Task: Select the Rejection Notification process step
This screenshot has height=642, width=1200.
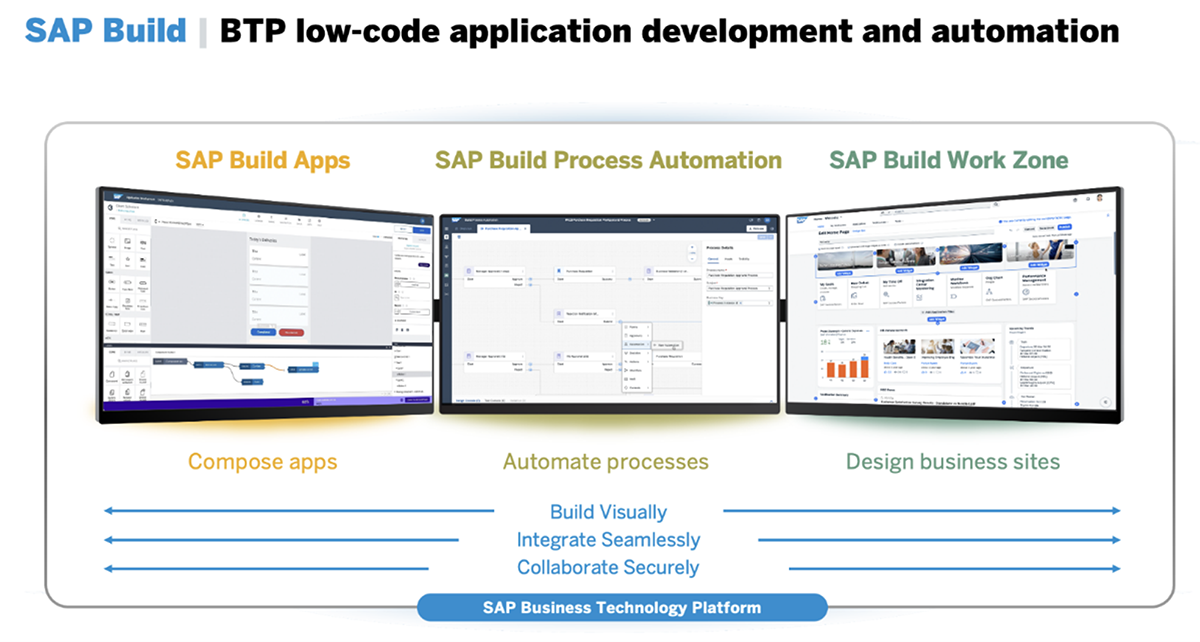Action: (585, 316)
